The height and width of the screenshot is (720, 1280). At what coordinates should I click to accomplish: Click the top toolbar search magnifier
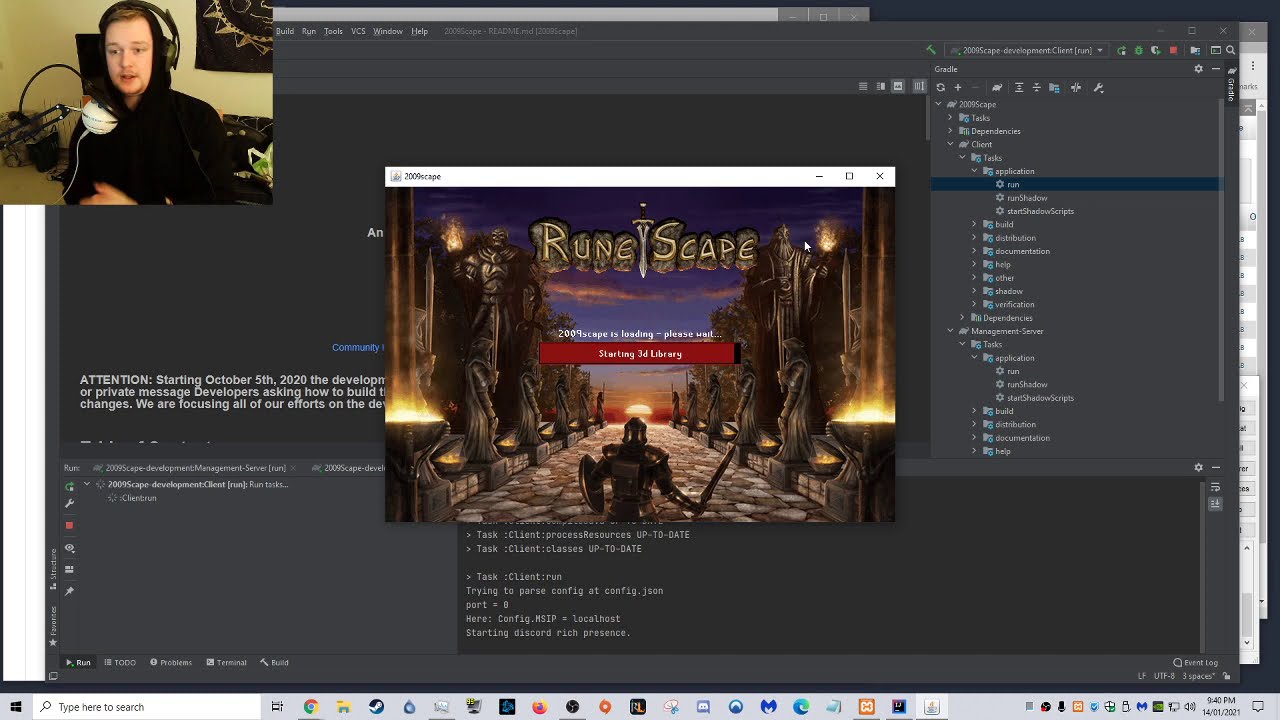[1231, 50]
